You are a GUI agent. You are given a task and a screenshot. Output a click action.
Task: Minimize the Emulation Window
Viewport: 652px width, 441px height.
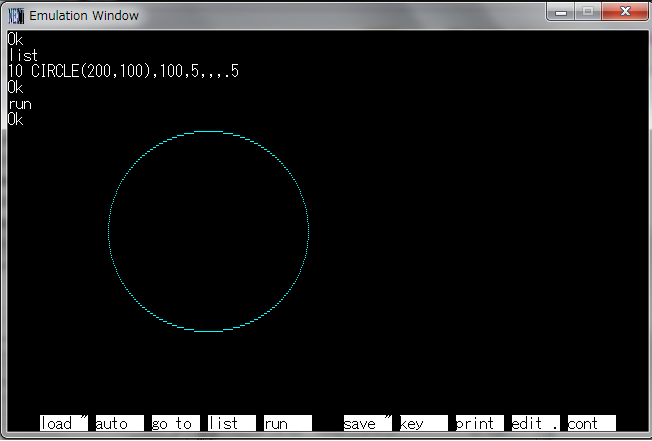tap(562, 12)
